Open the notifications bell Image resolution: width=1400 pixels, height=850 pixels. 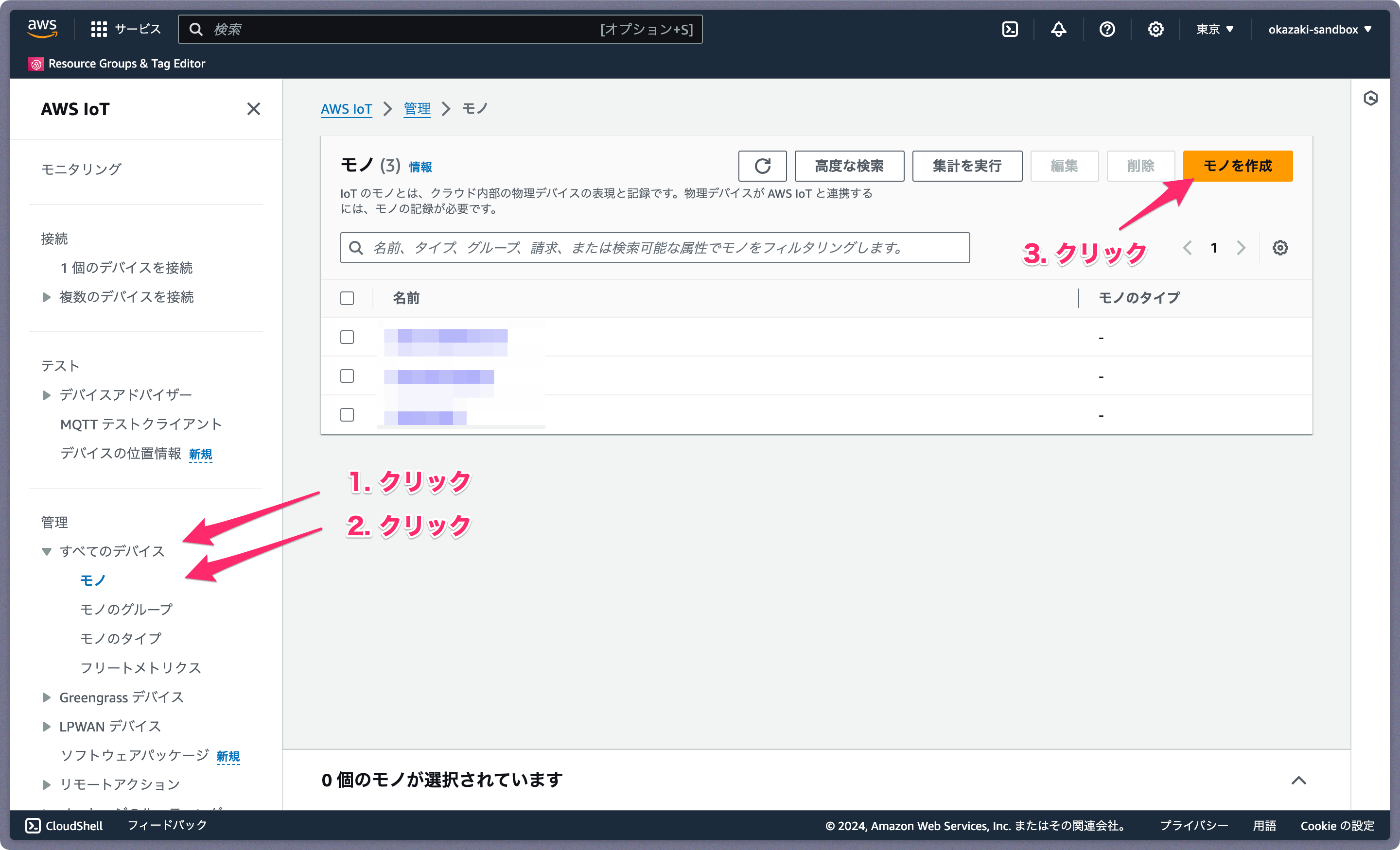[1058, 29]
